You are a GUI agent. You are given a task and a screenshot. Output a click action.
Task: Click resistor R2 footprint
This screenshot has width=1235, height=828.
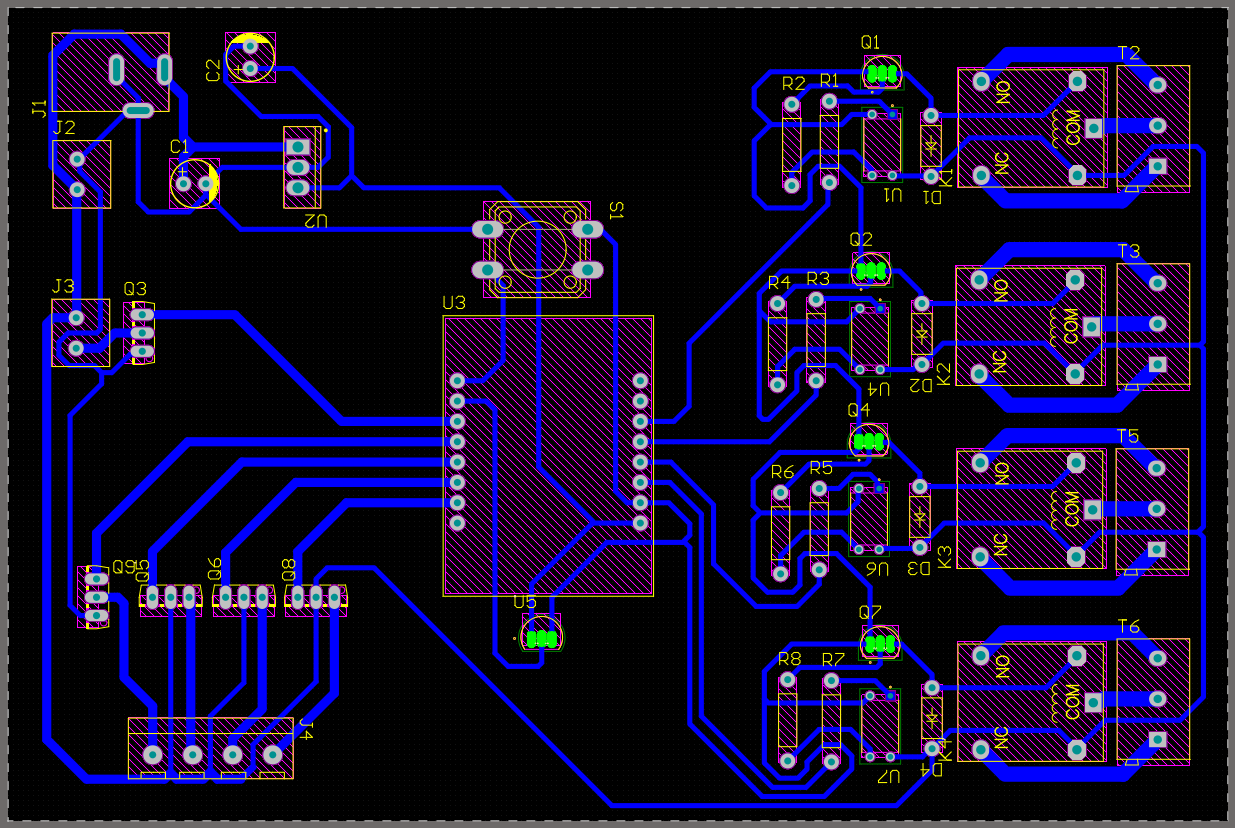792,144
